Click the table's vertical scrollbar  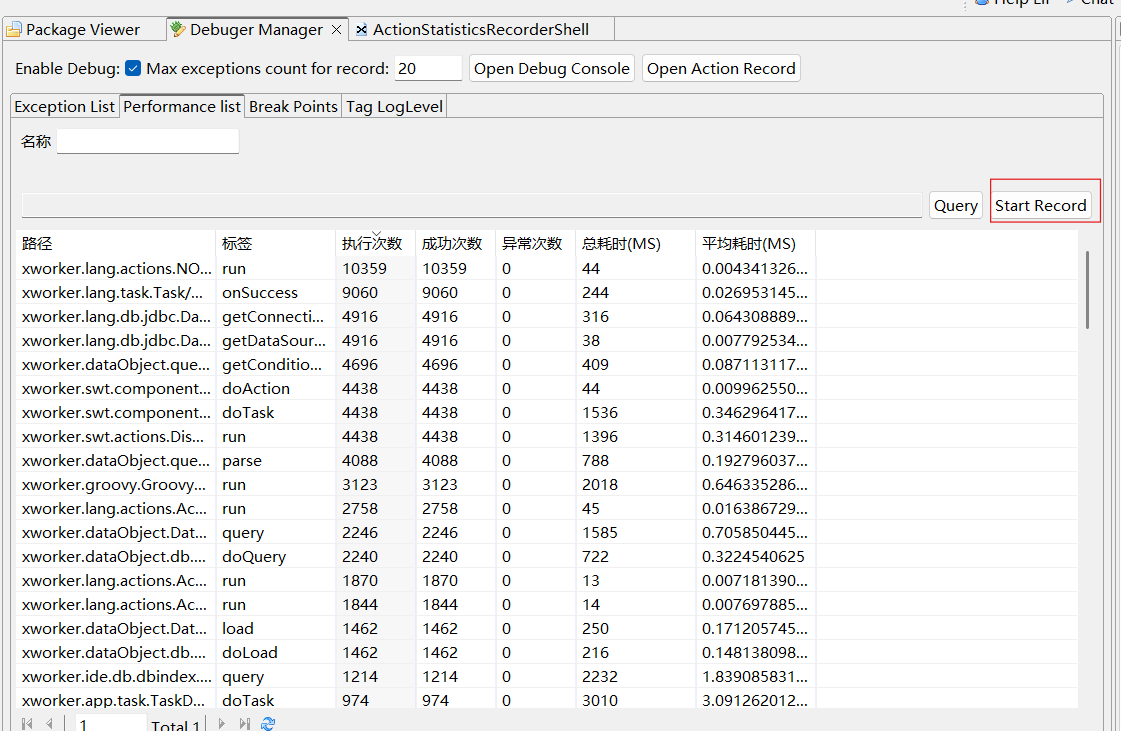click(1087, 290)
